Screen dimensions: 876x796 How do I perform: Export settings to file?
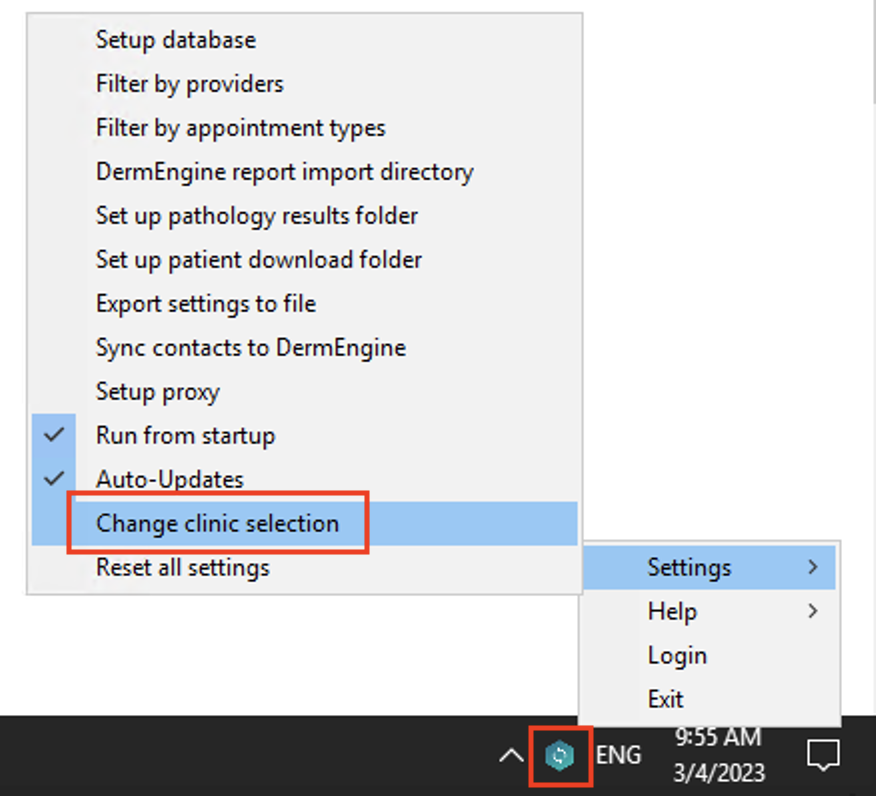pyautogui.click(x=205, y=303)
